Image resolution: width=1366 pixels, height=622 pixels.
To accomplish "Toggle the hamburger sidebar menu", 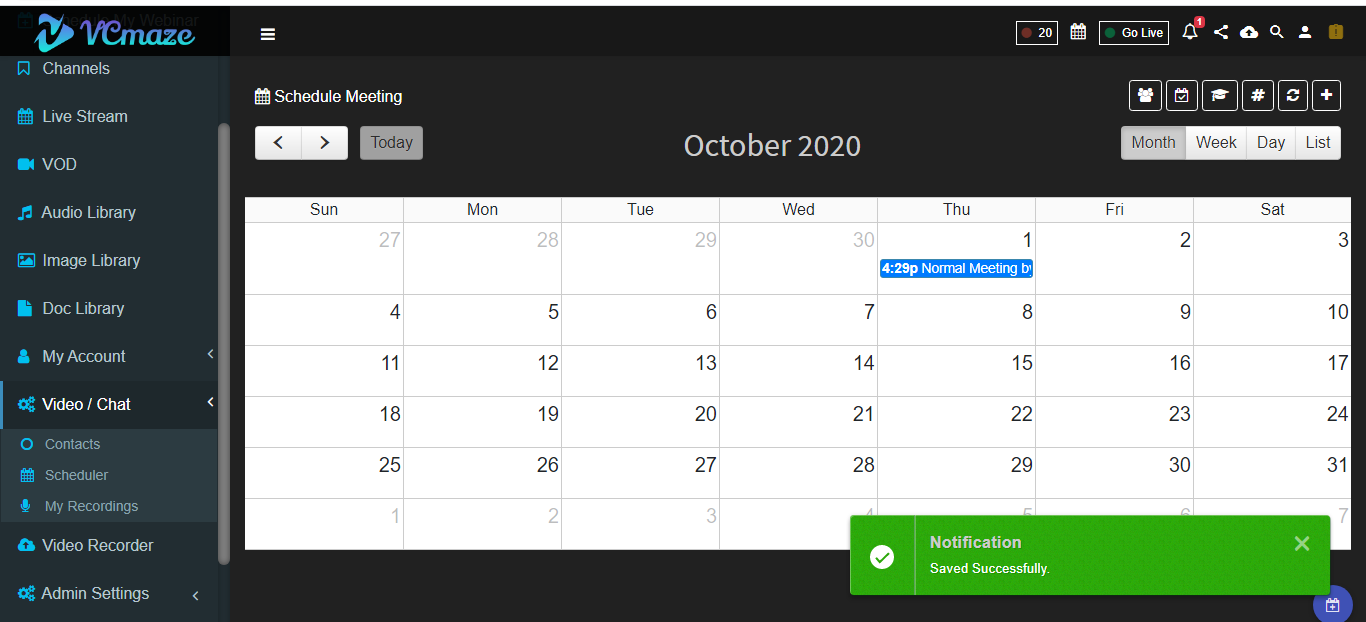I will tap(268, 34).
